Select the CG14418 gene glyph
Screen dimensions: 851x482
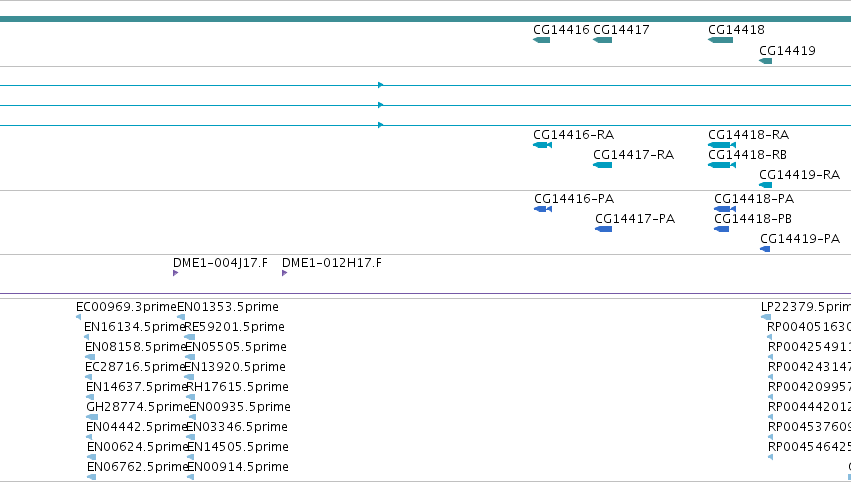click(x=721, y=40)
